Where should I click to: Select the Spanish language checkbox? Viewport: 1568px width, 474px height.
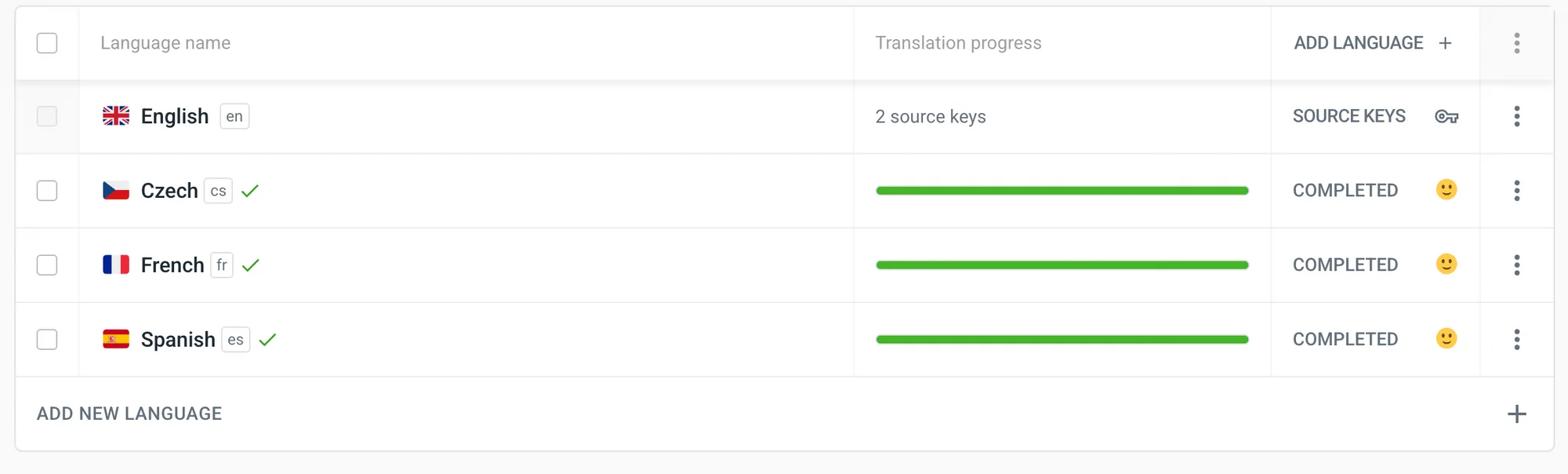click(47, 339)
